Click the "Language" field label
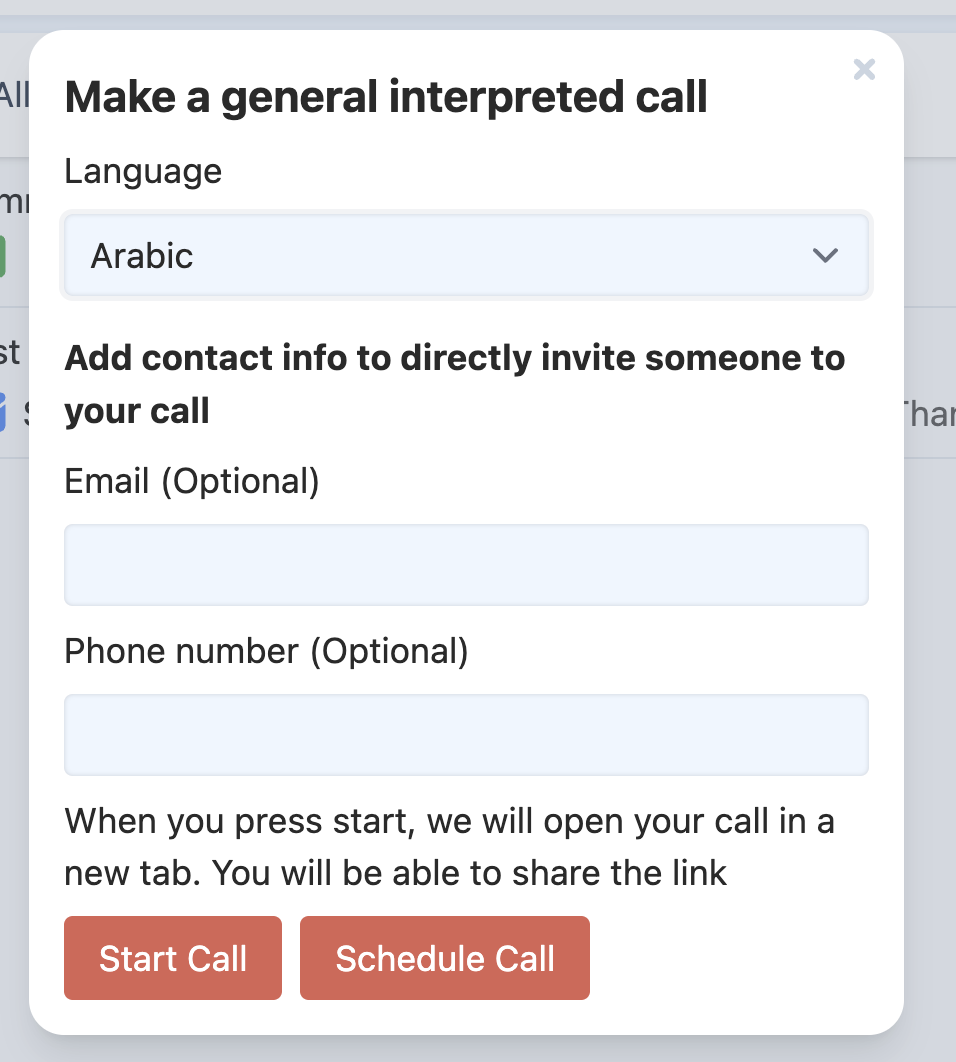 click(x=143, y=172)
